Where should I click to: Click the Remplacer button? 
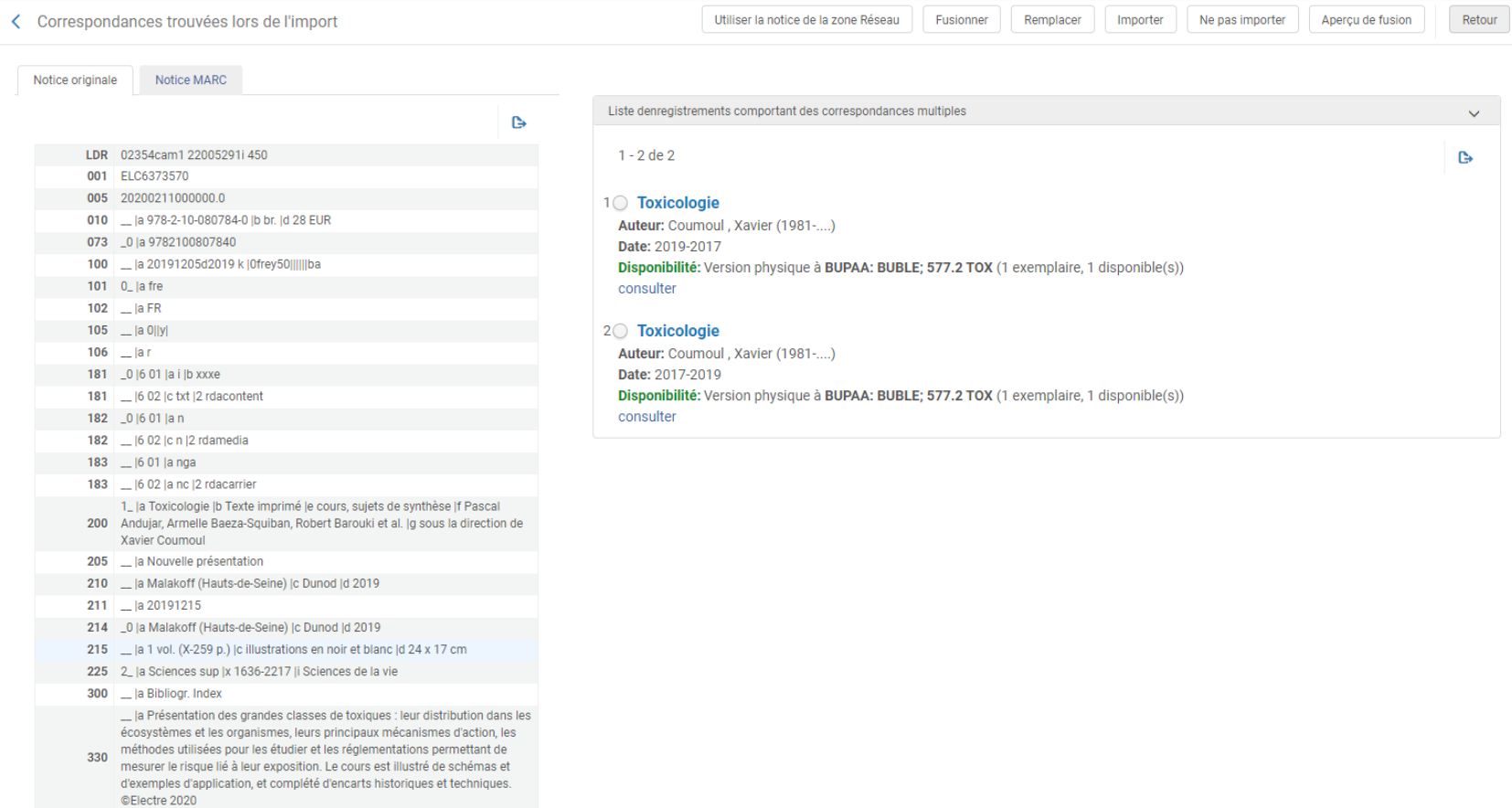(1052, 20)
